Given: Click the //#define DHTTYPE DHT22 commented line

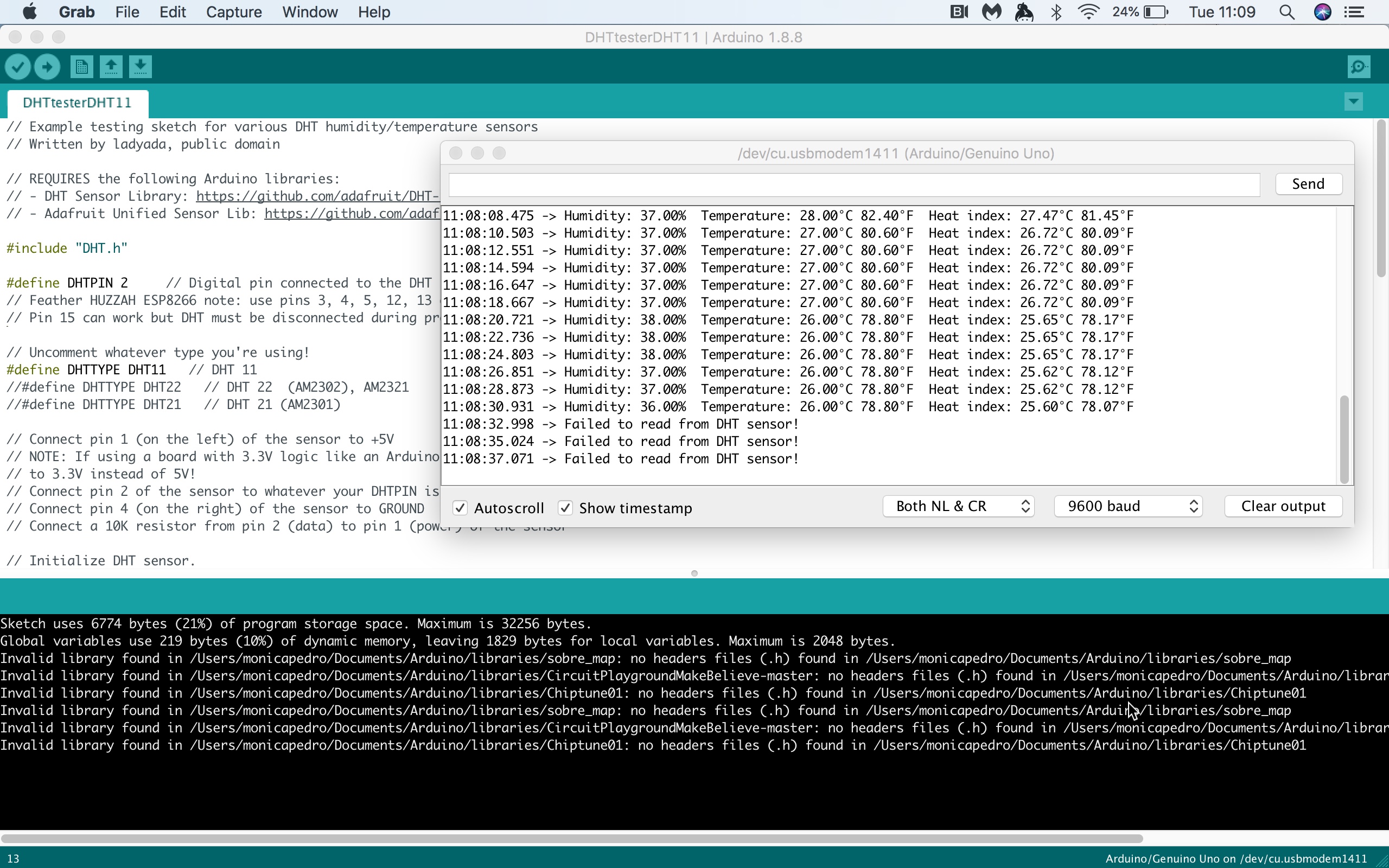Looking at the screenshot, I should point(208,387).
